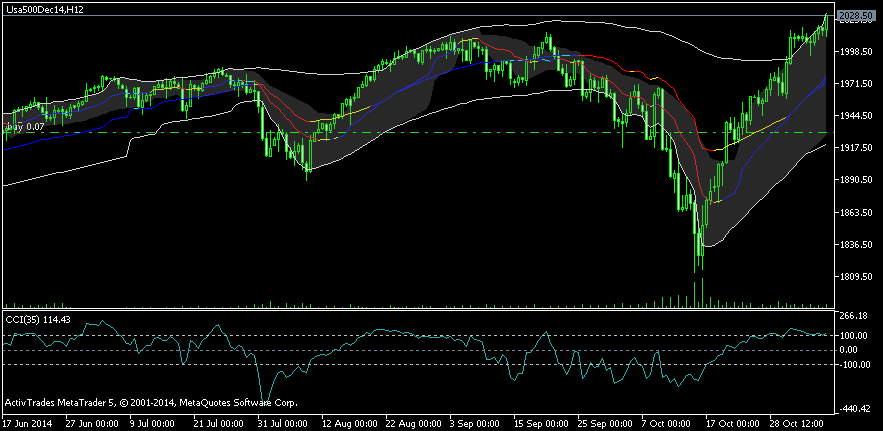Select the current price label 2028.50

pyautogui.click(x=856, y=15)
